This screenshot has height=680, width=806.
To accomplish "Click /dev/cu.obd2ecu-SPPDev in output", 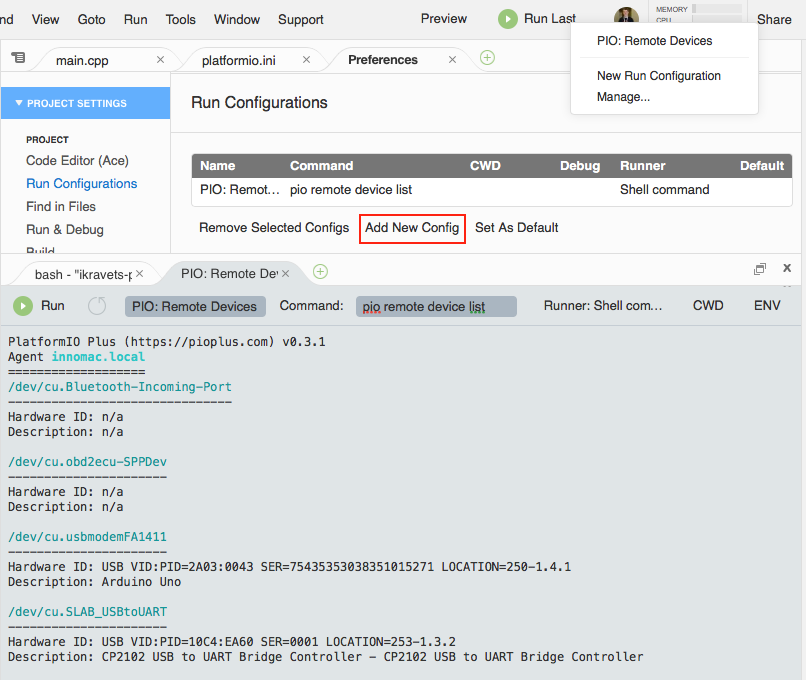I will point(87,462).
